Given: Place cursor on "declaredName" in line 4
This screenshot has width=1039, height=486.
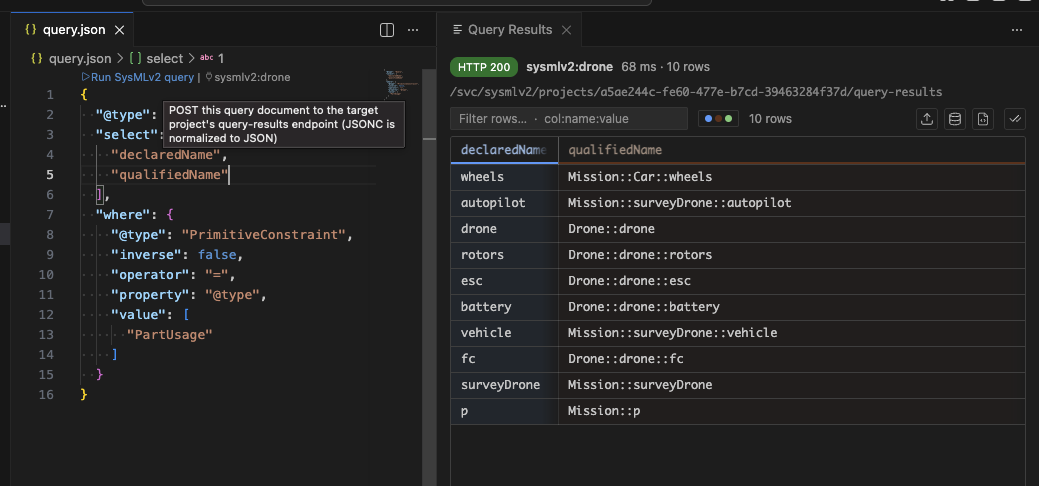Looking at the screenshot, I should tap(165, 154).
